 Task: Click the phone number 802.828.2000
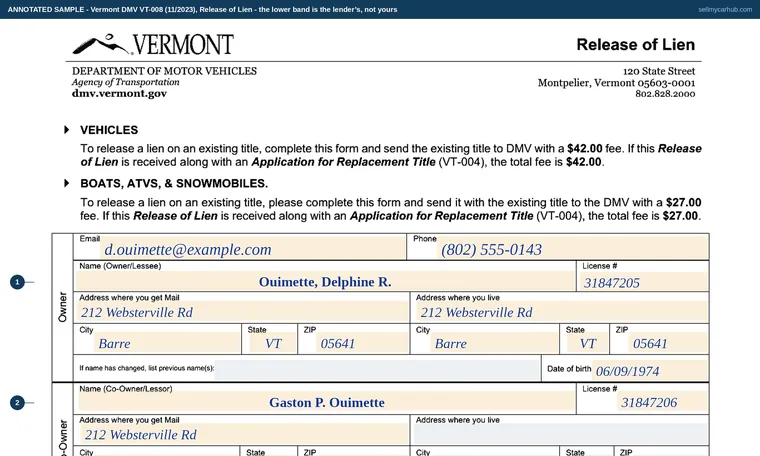coord(665,94)
